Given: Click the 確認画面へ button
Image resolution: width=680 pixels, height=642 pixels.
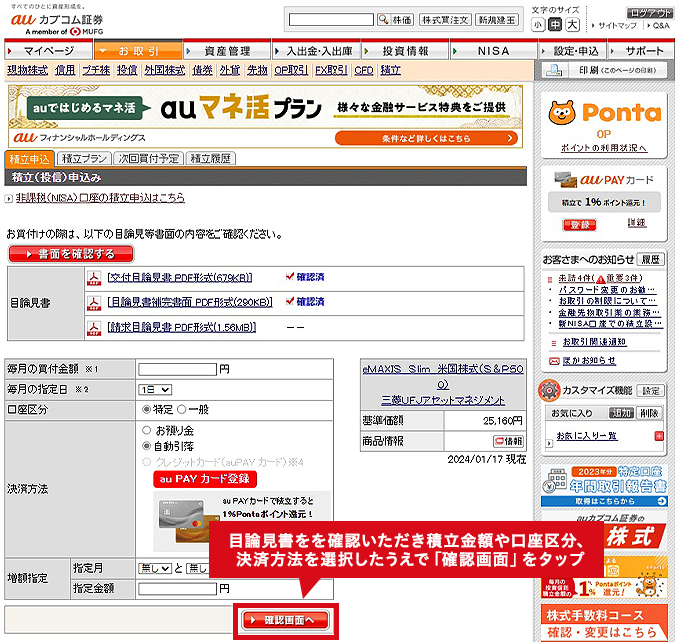Looking at the screenshot, I should pos(285,620).
